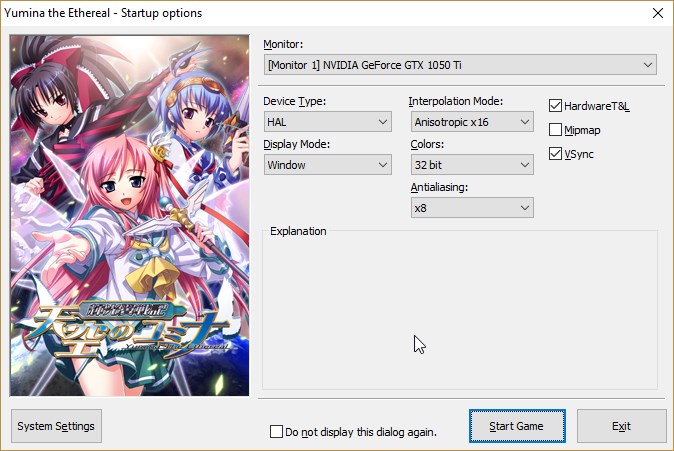The height and width of the screenshot is (451, 674).
Task: Open System Settings
Action: (56, 426)
